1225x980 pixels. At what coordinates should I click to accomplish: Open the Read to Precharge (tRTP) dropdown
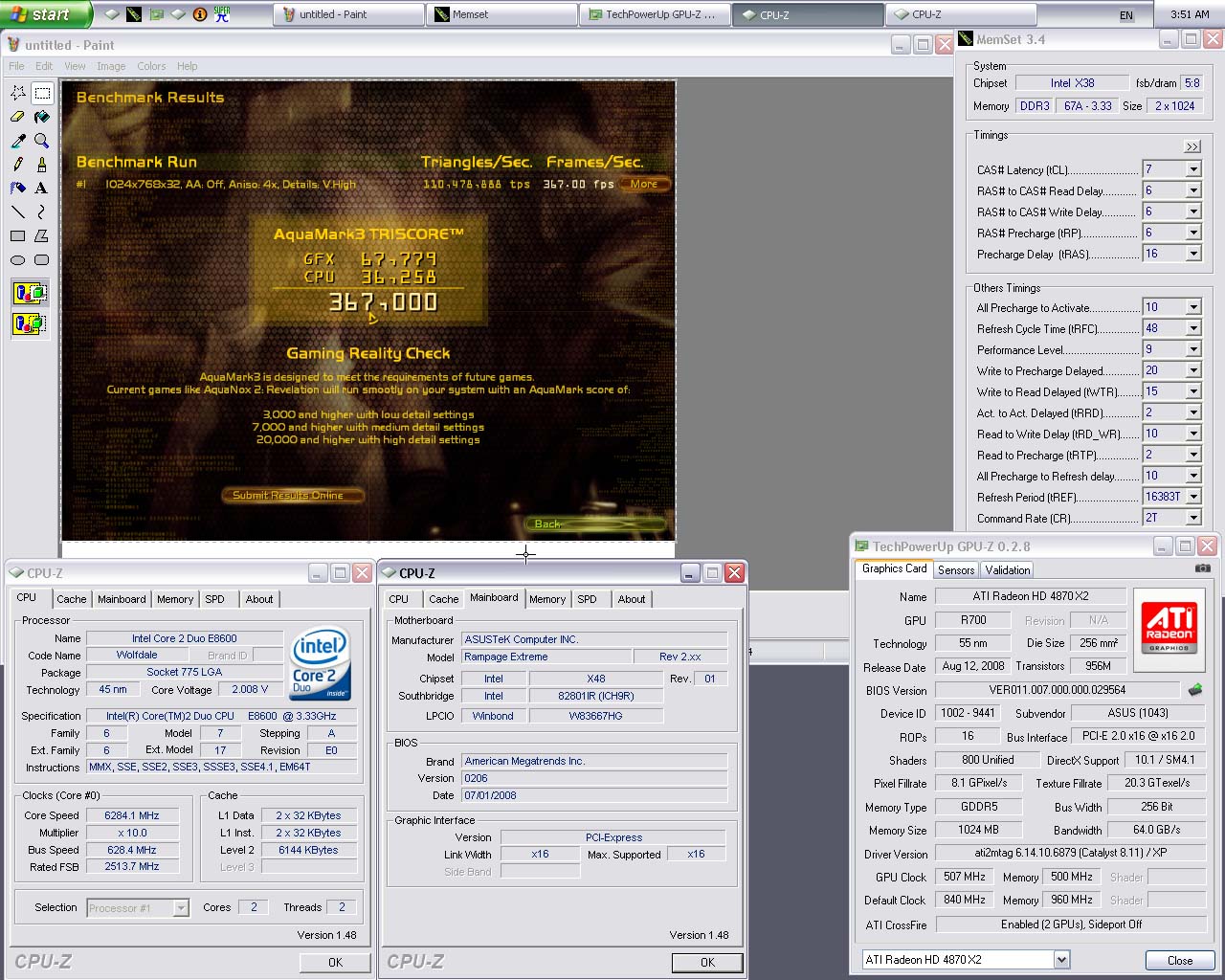tap(1193, 455)
